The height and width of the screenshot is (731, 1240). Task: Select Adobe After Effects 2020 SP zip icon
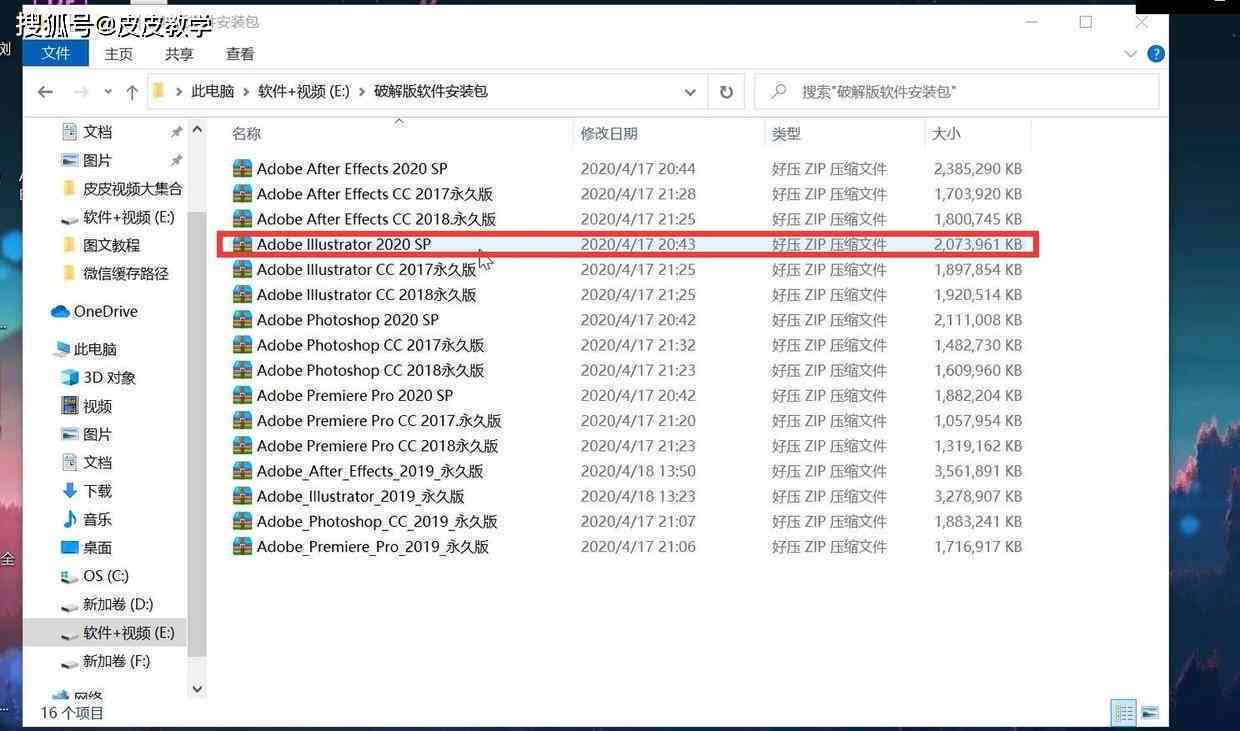242,169
